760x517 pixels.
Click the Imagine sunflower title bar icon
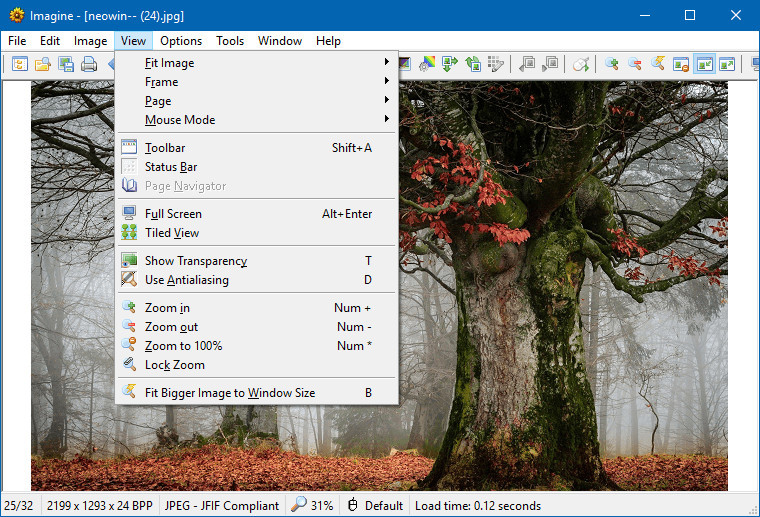pyautogui.click(x=16, y=16)
